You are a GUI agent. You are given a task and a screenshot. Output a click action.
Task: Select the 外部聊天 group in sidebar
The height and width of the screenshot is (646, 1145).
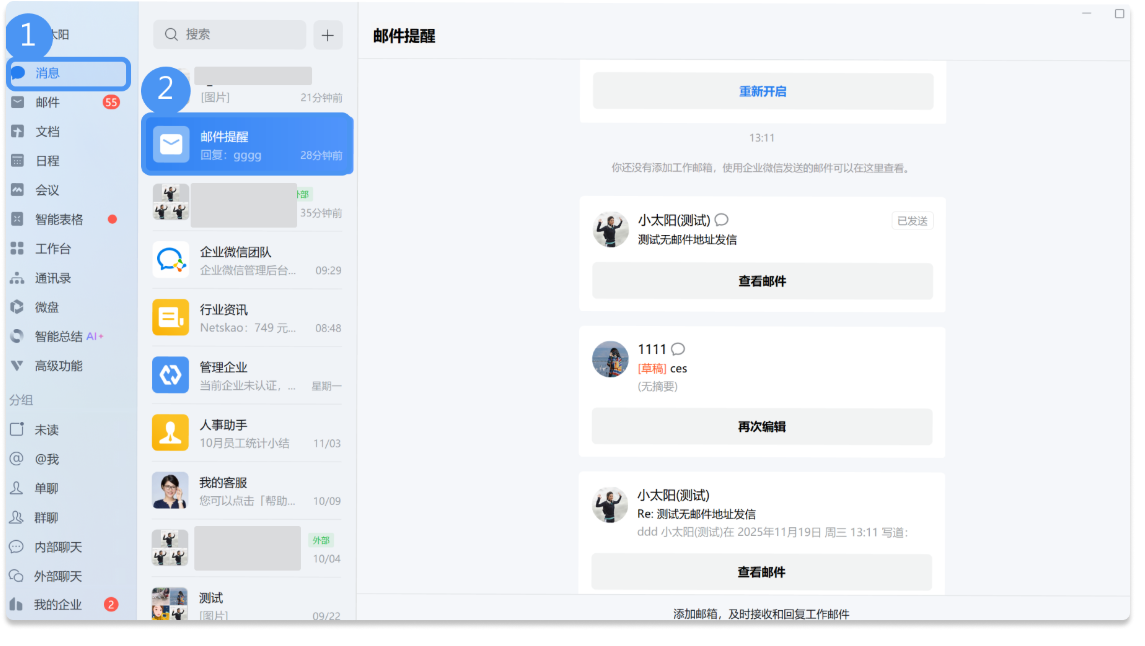tap(50, 575)
